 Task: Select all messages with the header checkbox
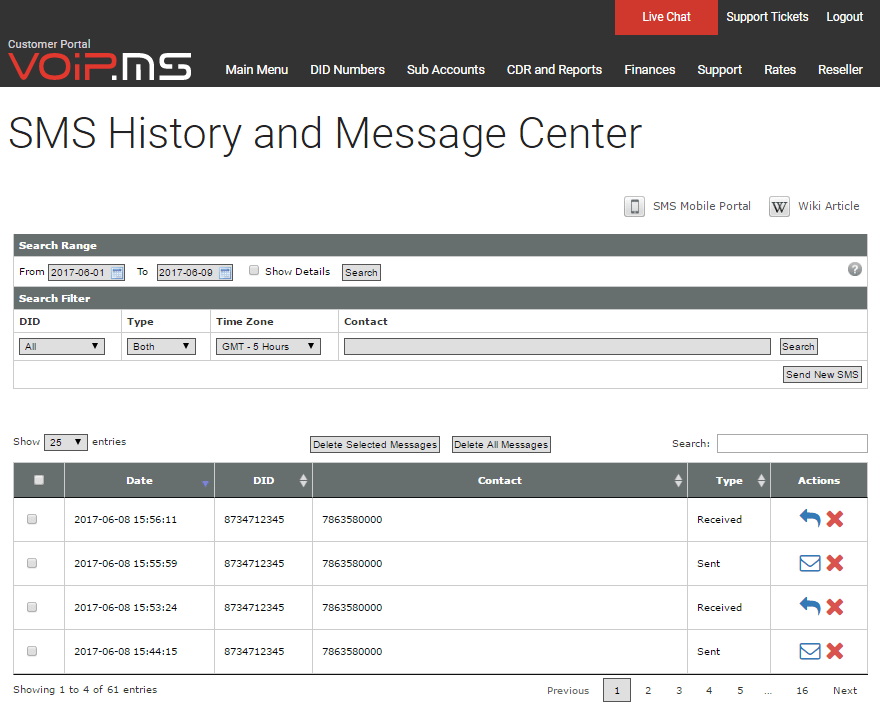38,479
